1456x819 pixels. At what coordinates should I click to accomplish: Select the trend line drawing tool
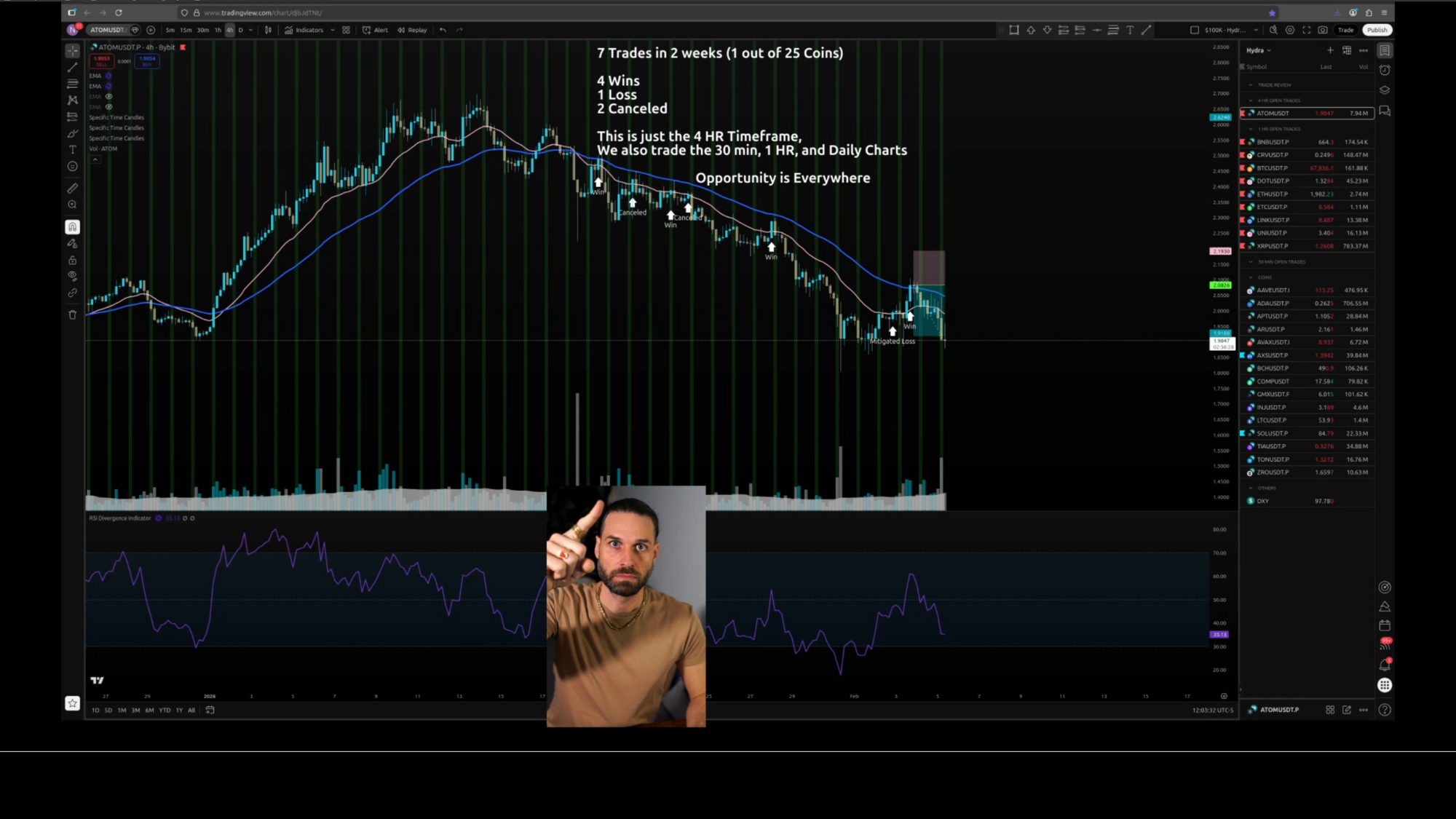pyautogui.click(x=72, y=67)
